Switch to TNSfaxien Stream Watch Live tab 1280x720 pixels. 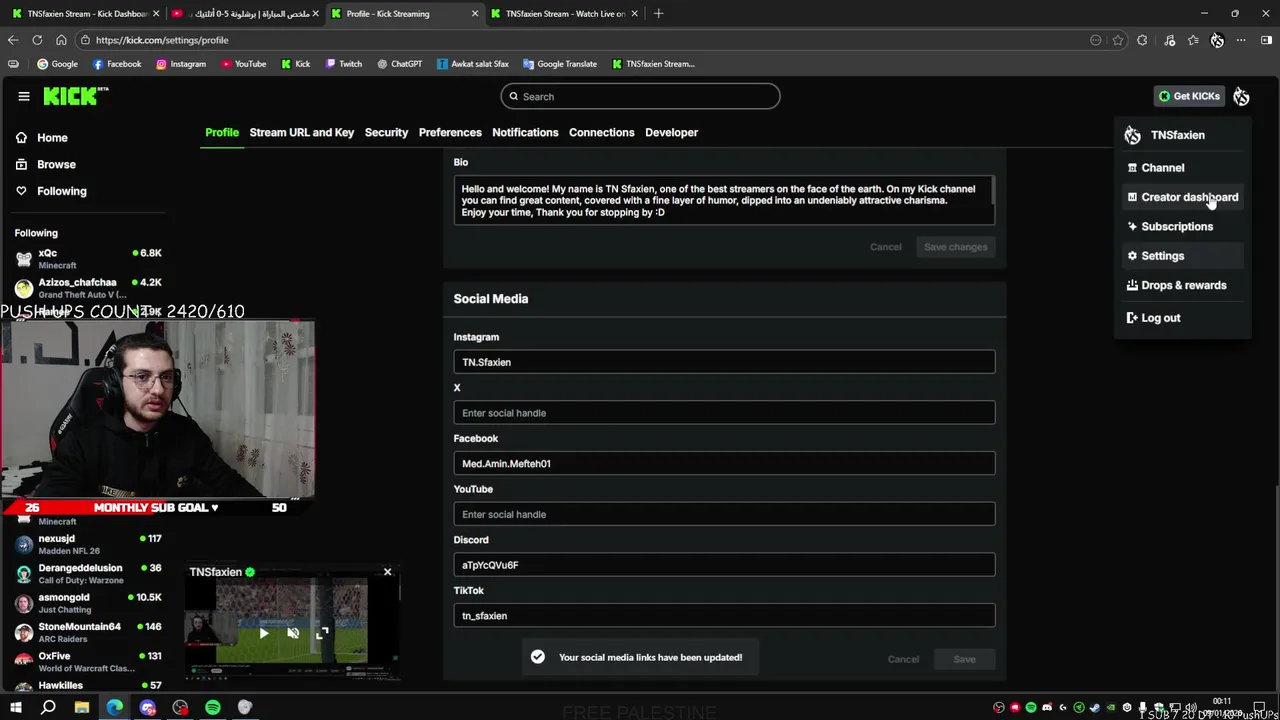(565, 14)
